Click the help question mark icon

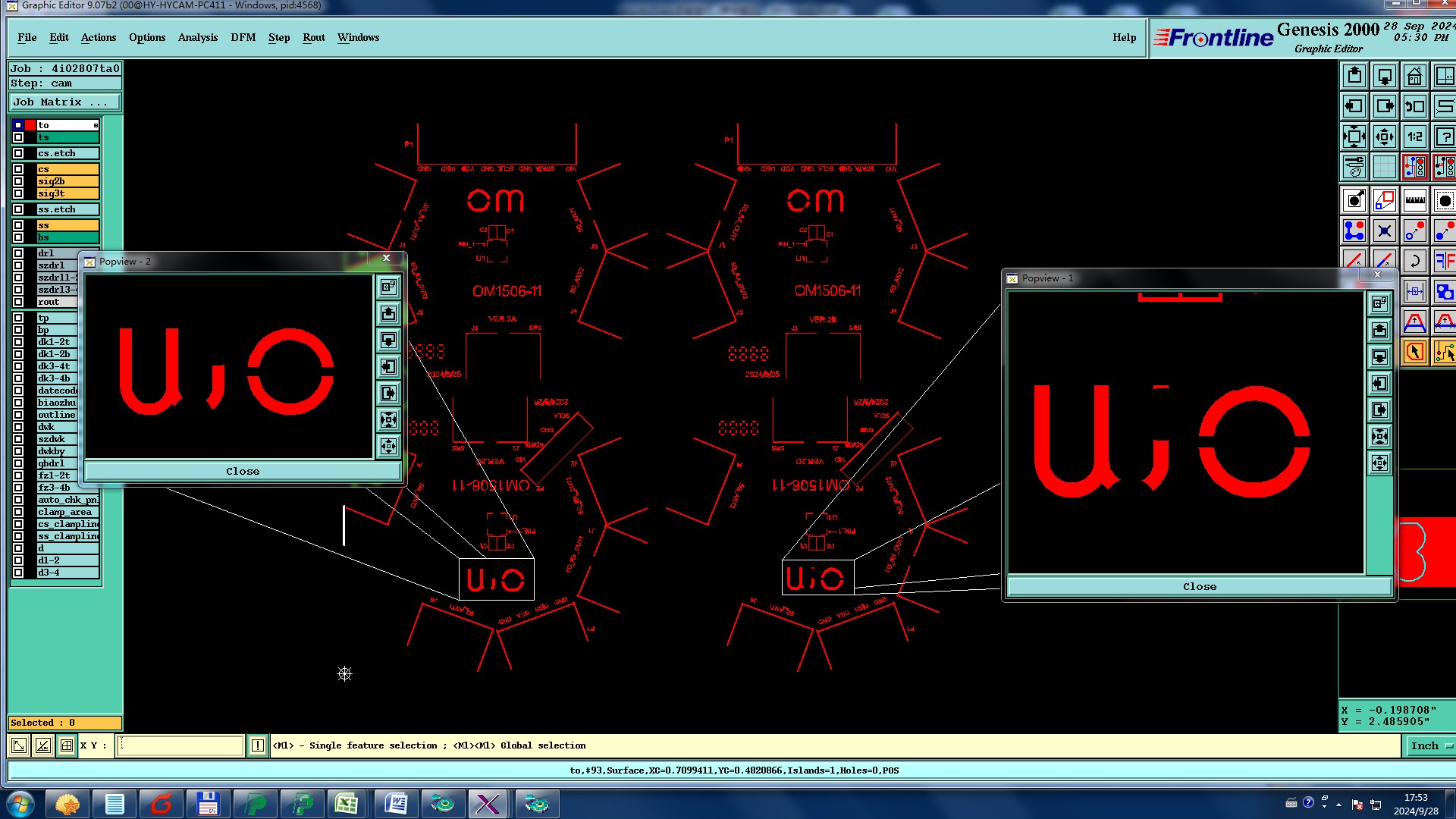(1445, 137)
